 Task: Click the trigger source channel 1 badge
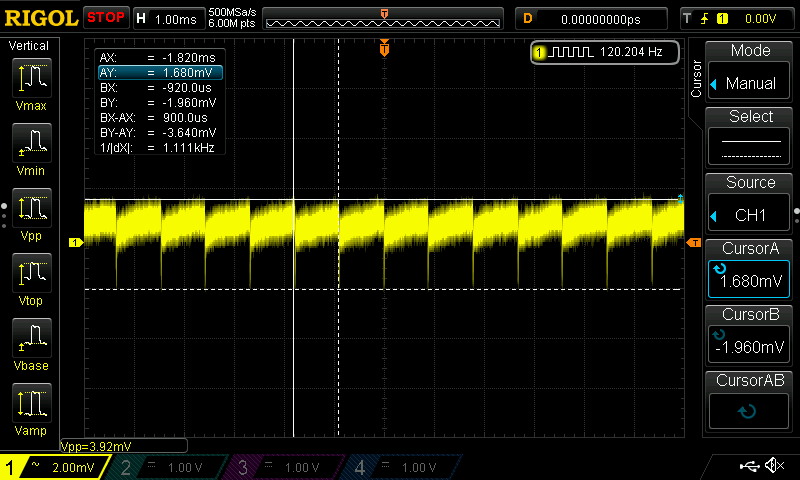point(722,19)
